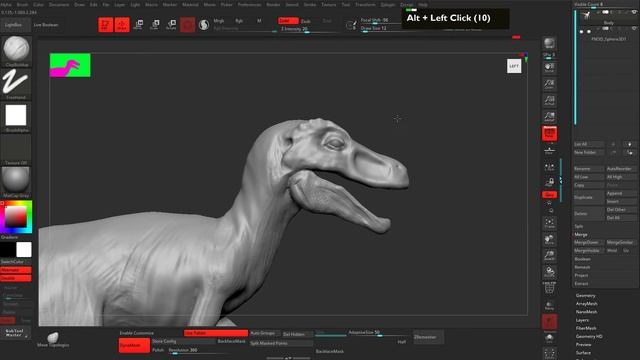Toggle the Xyz rotation mode button

pyautogui.click(x=549, y=195)
